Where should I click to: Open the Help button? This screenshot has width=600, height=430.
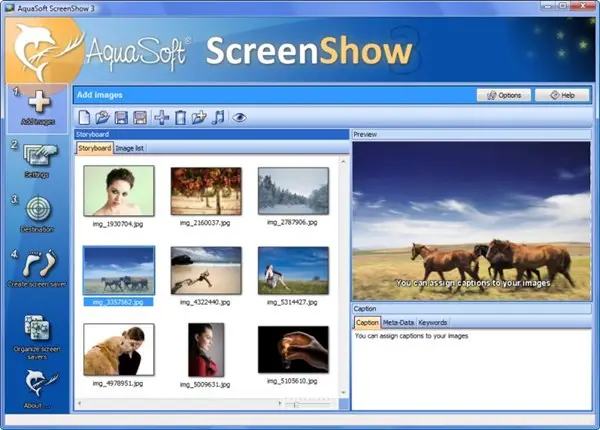click(562, 95)
